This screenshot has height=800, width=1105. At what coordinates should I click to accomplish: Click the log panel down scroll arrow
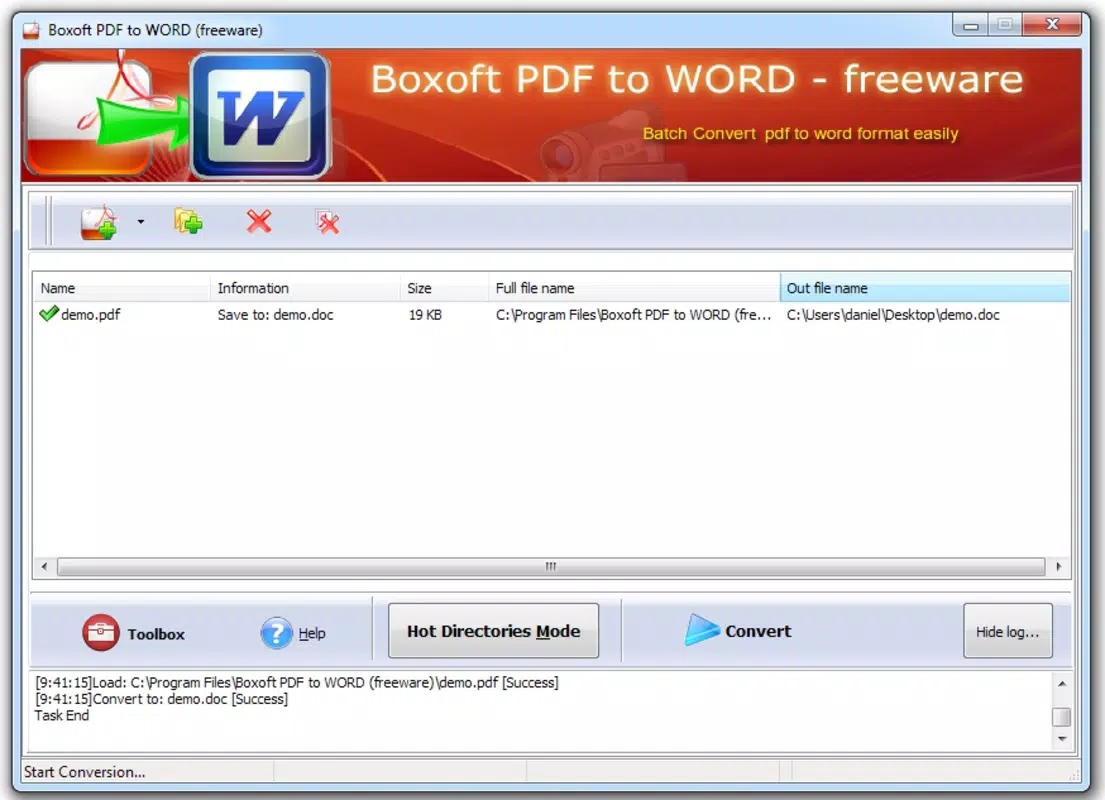tap(1061, 739)
